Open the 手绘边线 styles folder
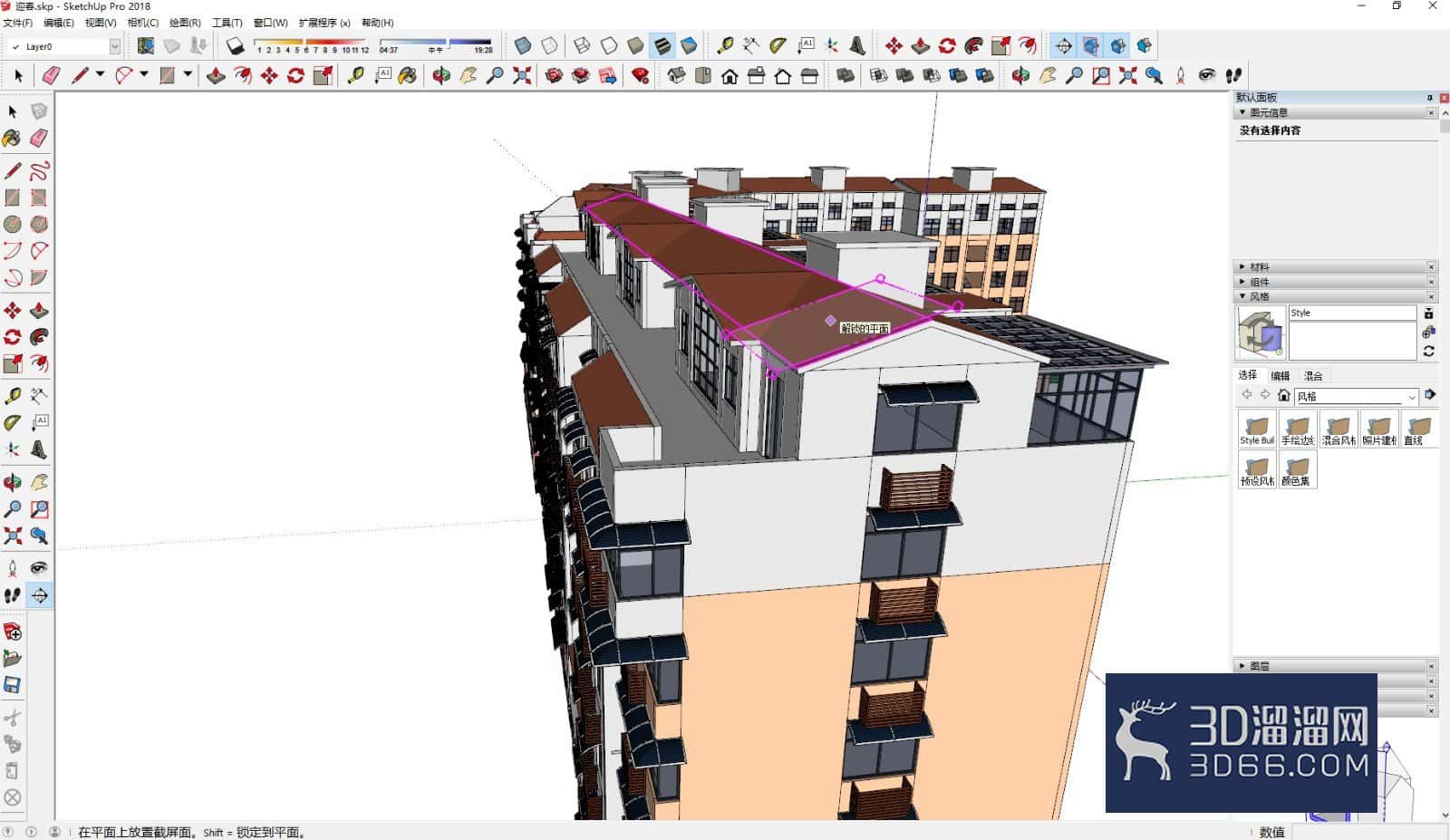Viewport: 1450px width, 840px height. (1298, 429)
